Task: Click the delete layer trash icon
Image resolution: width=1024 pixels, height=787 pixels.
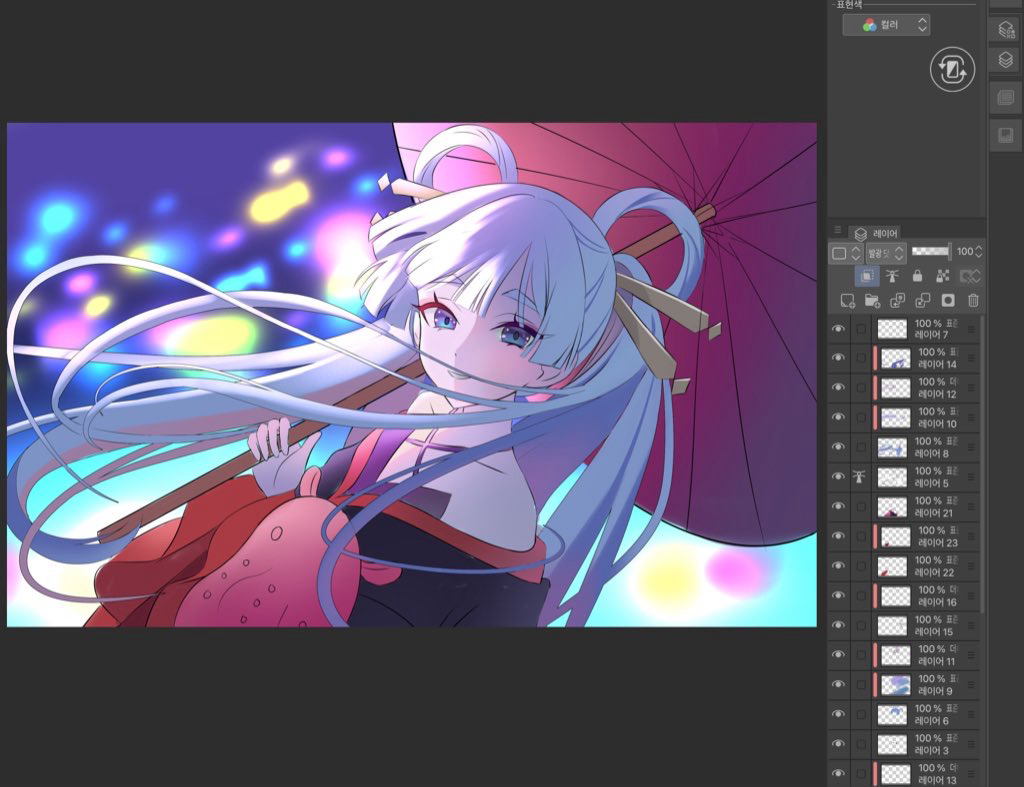Action: click(973, 300)
